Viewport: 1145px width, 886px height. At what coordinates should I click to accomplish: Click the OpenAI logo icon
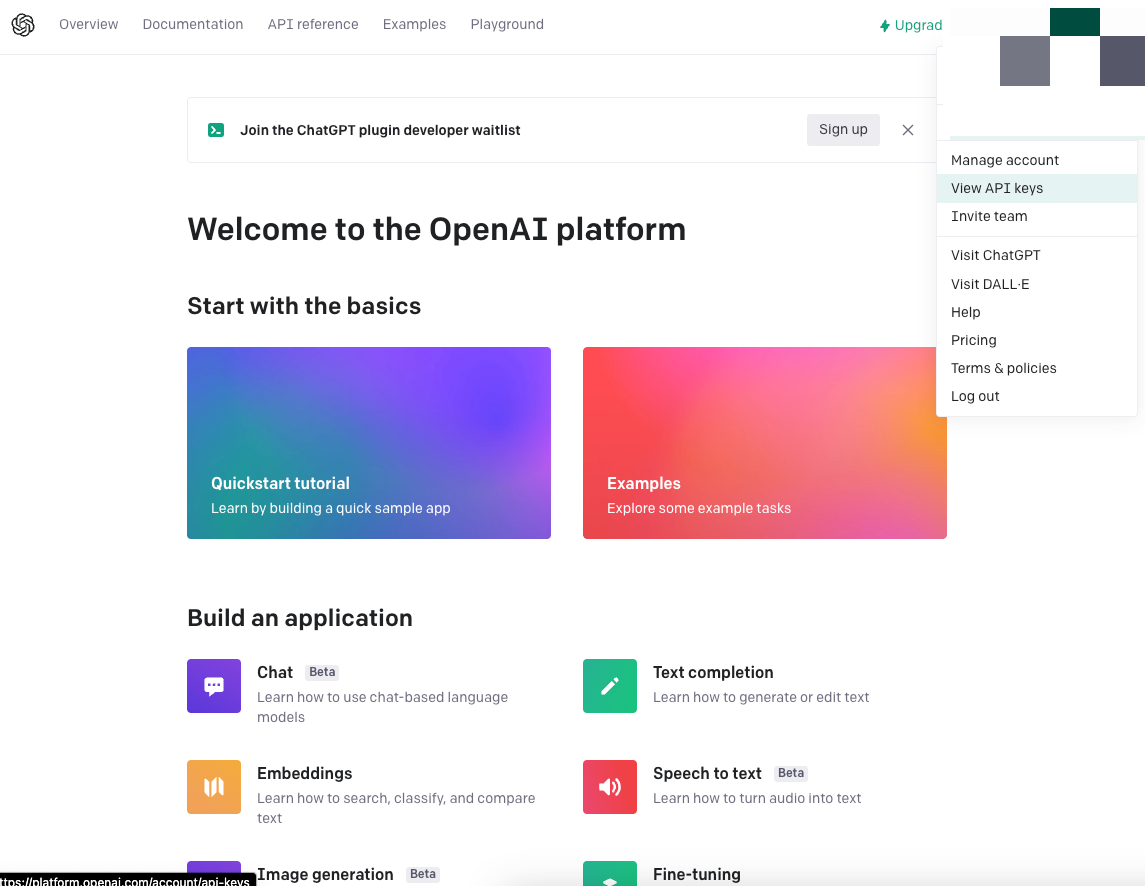coord(23,25)
